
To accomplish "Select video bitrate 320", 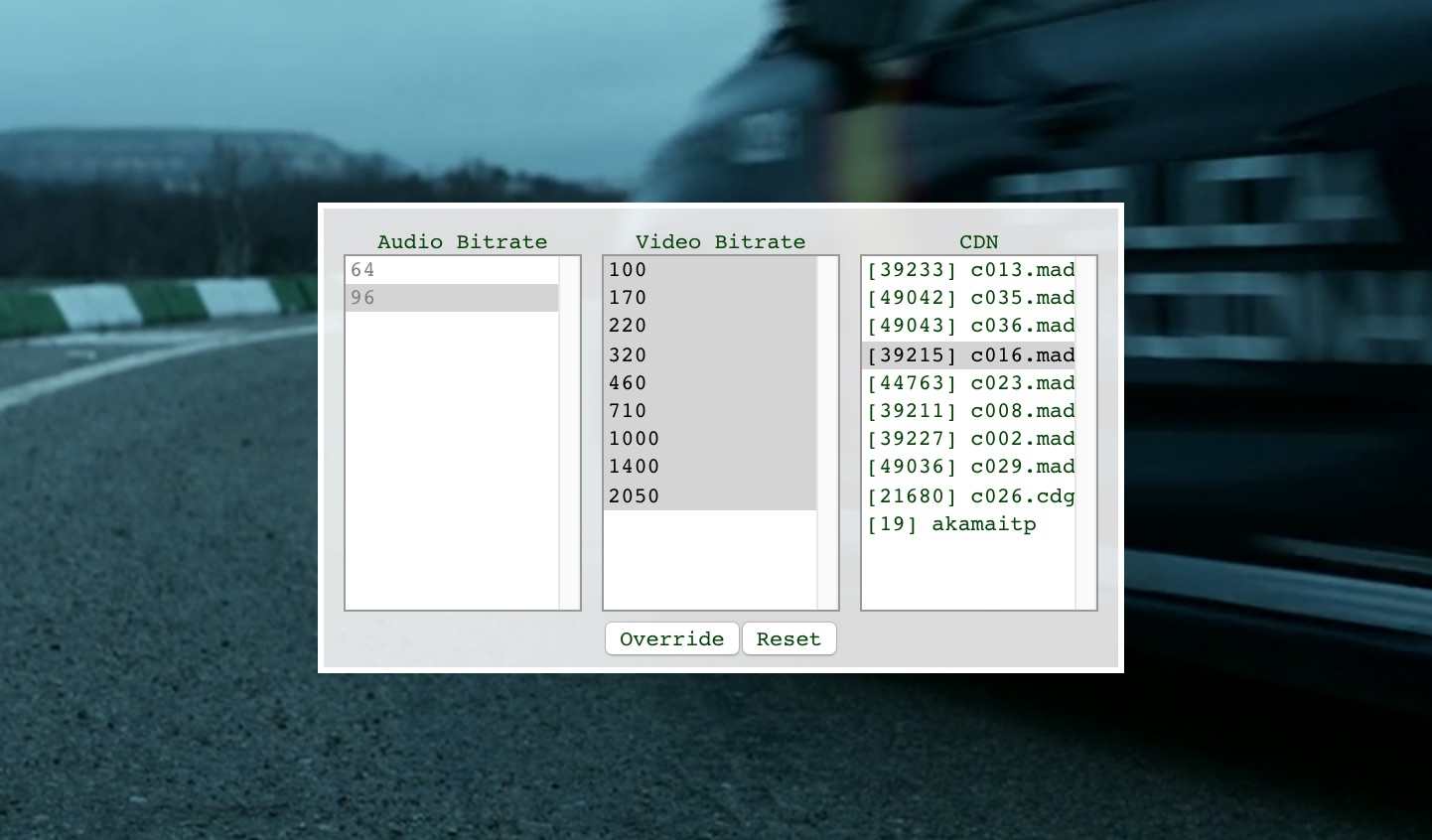I will (710, 354).
